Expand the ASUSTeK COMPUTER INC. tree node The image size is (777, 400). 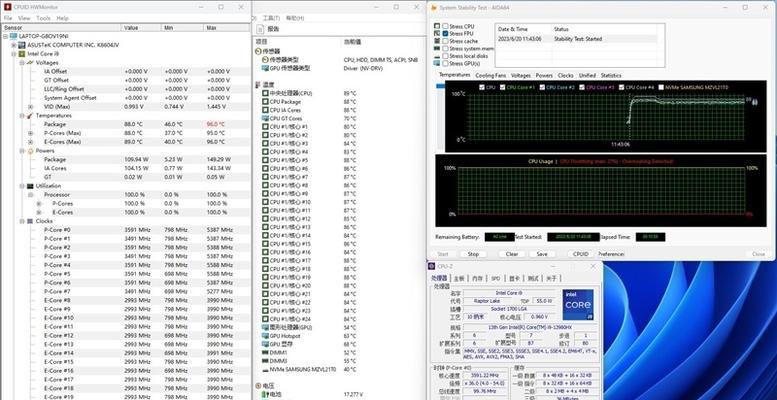pyautogui.click(x=14, y=45)
